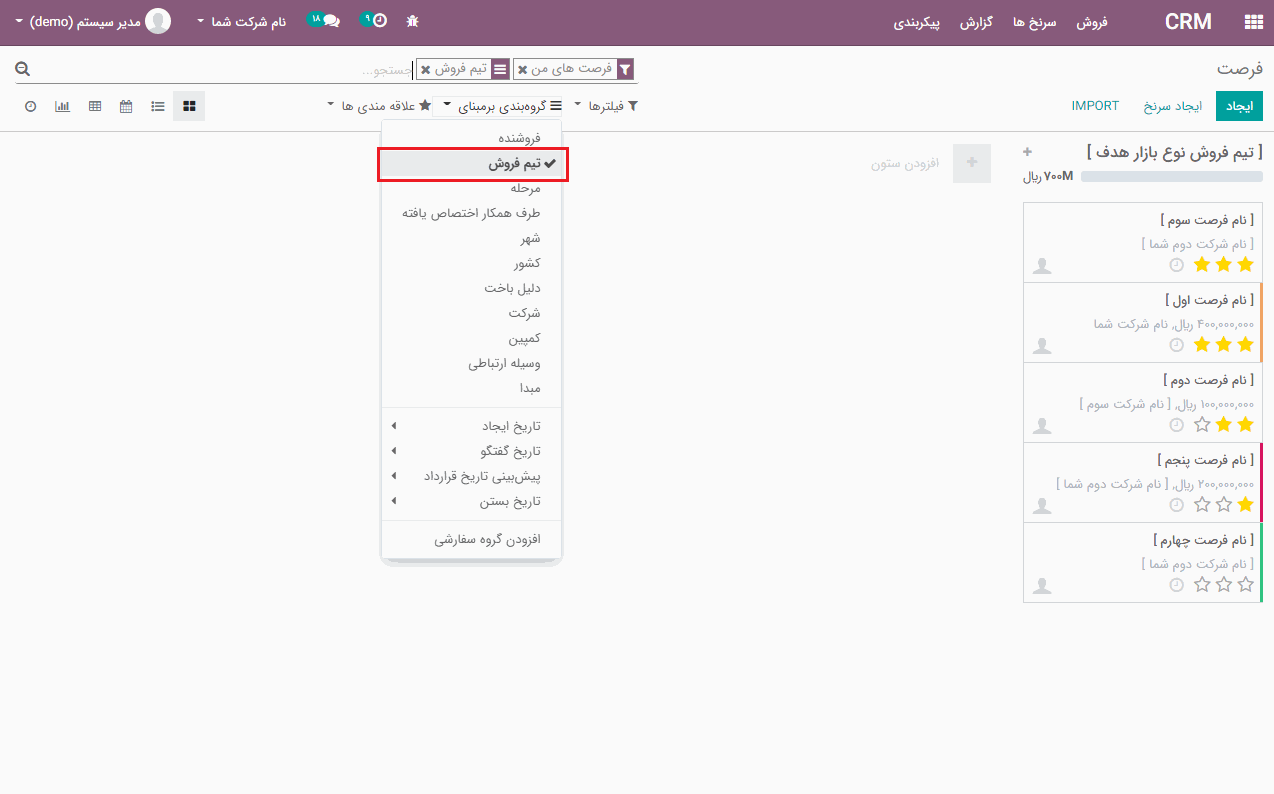Set priority star on نام فرصت چهارم

click(1245, 584)
